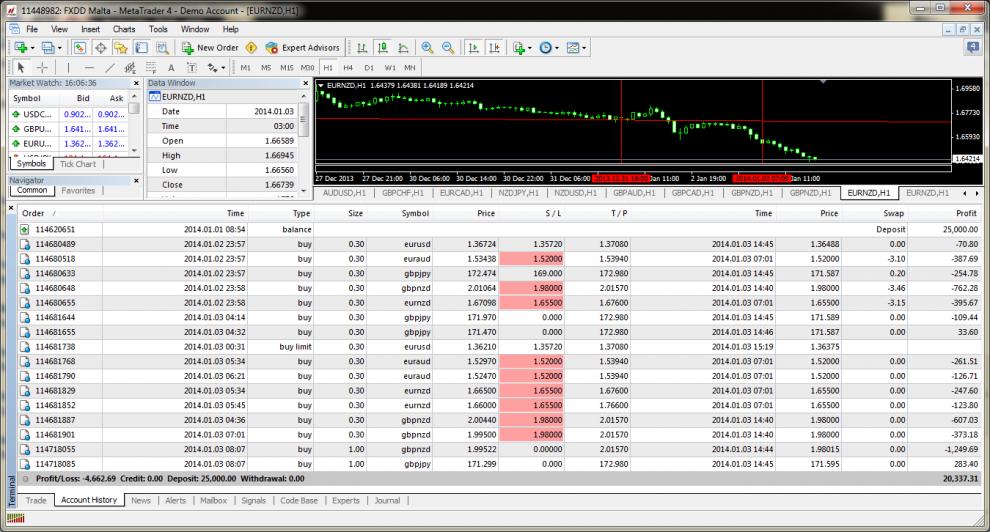Zoom out of the chart
This screenshot has width=990, height=532.
point(447,47)
